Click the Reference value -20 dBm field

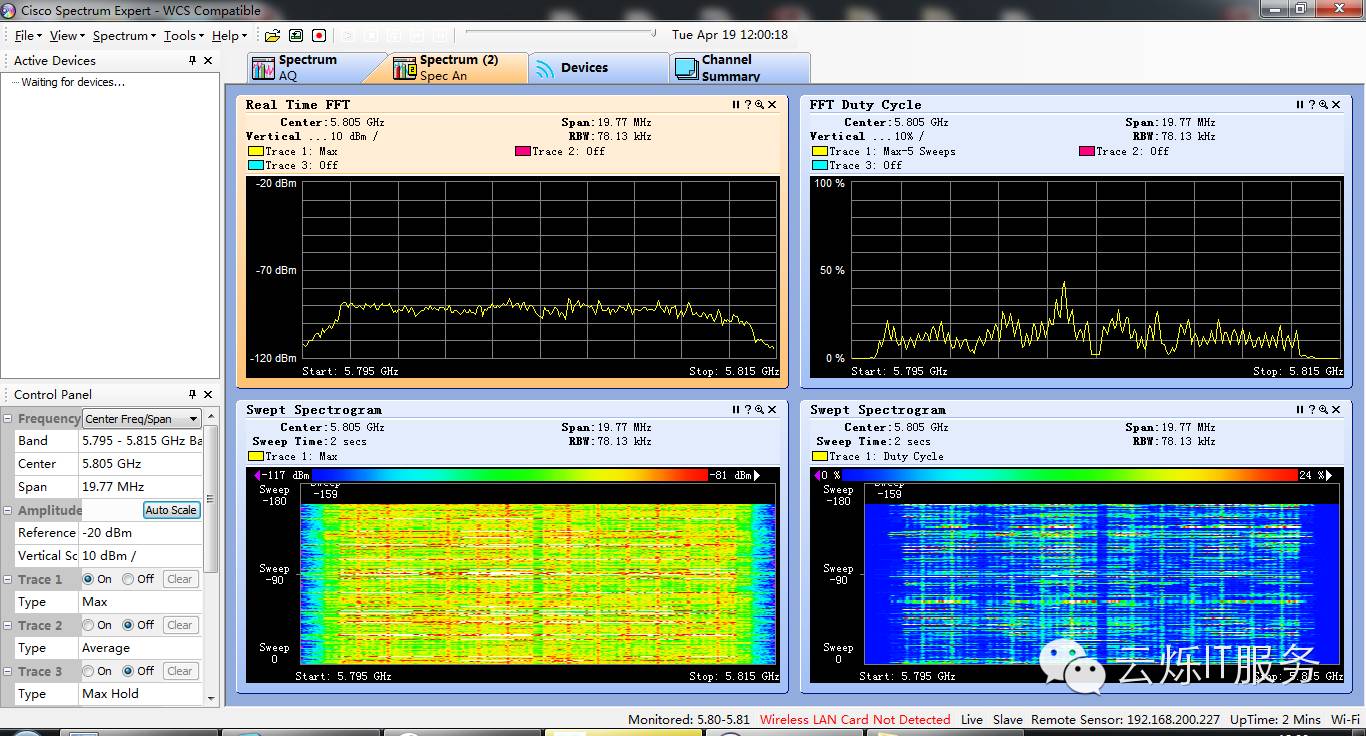pyautogui.click(x=141, y=533)
